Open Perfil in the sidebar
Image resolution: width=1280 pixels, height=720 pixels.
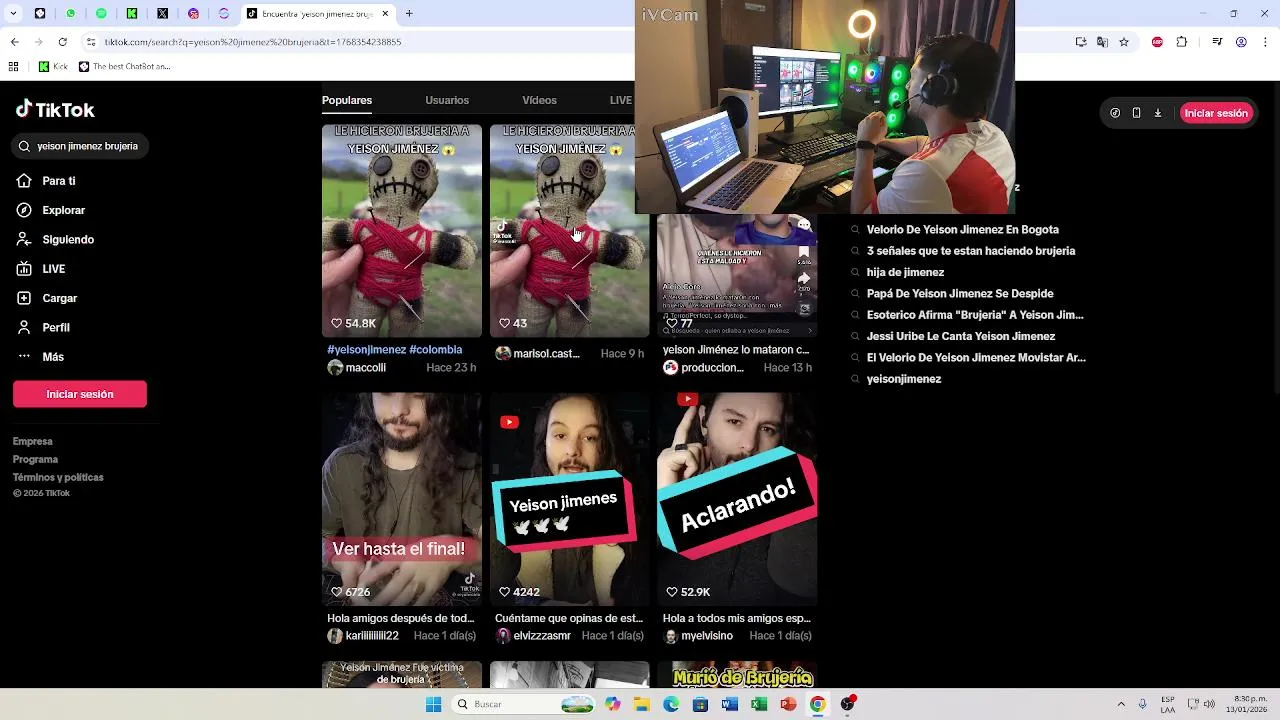pyautogui.click(x=43, y=327)
